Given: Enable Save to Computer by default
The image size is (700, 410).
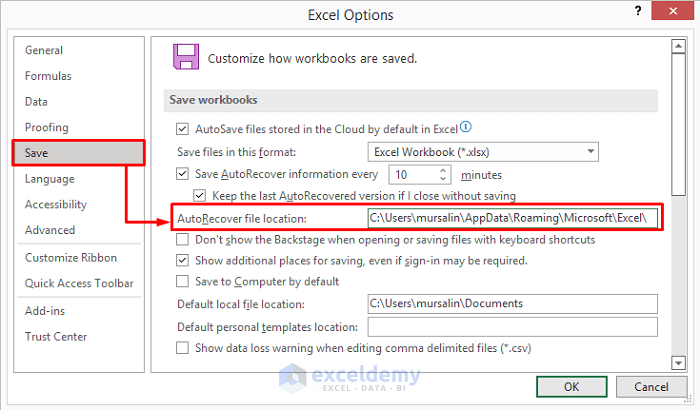Looking at the screenshot, I should pyautogui.click(x=182, y=281).
